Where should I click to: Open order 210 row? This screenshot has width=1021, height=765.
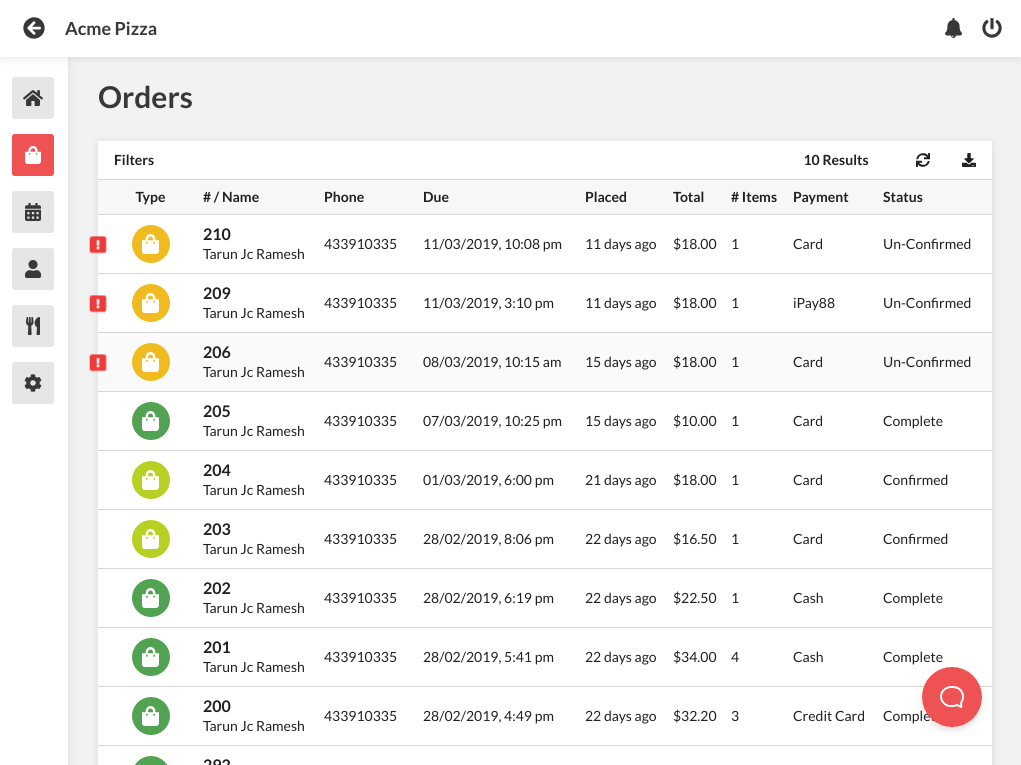coord(544,244)
